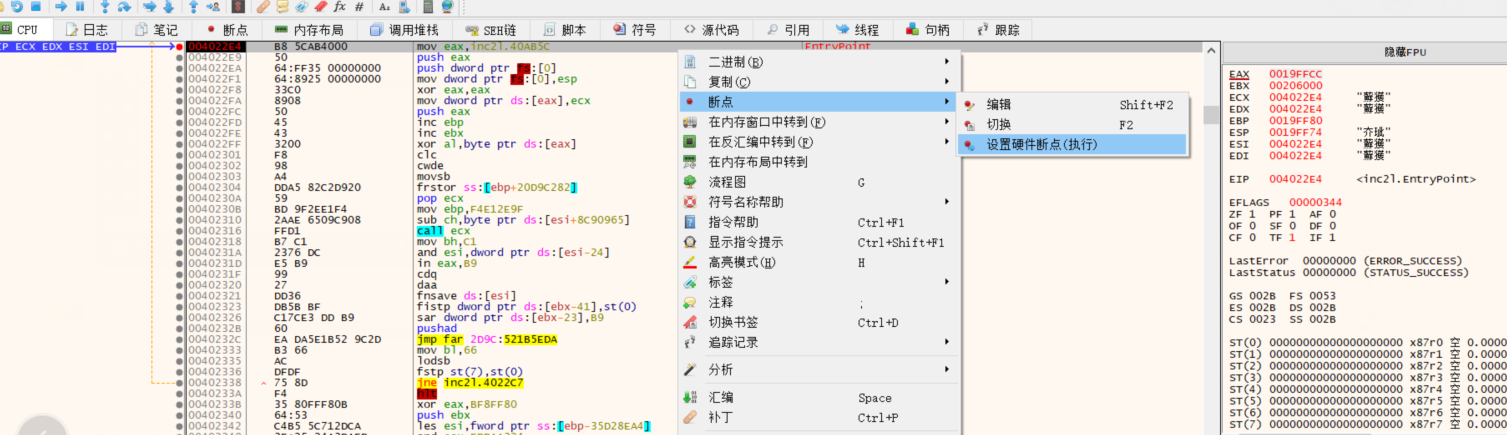Click the pause execution toolbar icon
This screenshot has width=1507, height=435.
(x=80, y=6)
